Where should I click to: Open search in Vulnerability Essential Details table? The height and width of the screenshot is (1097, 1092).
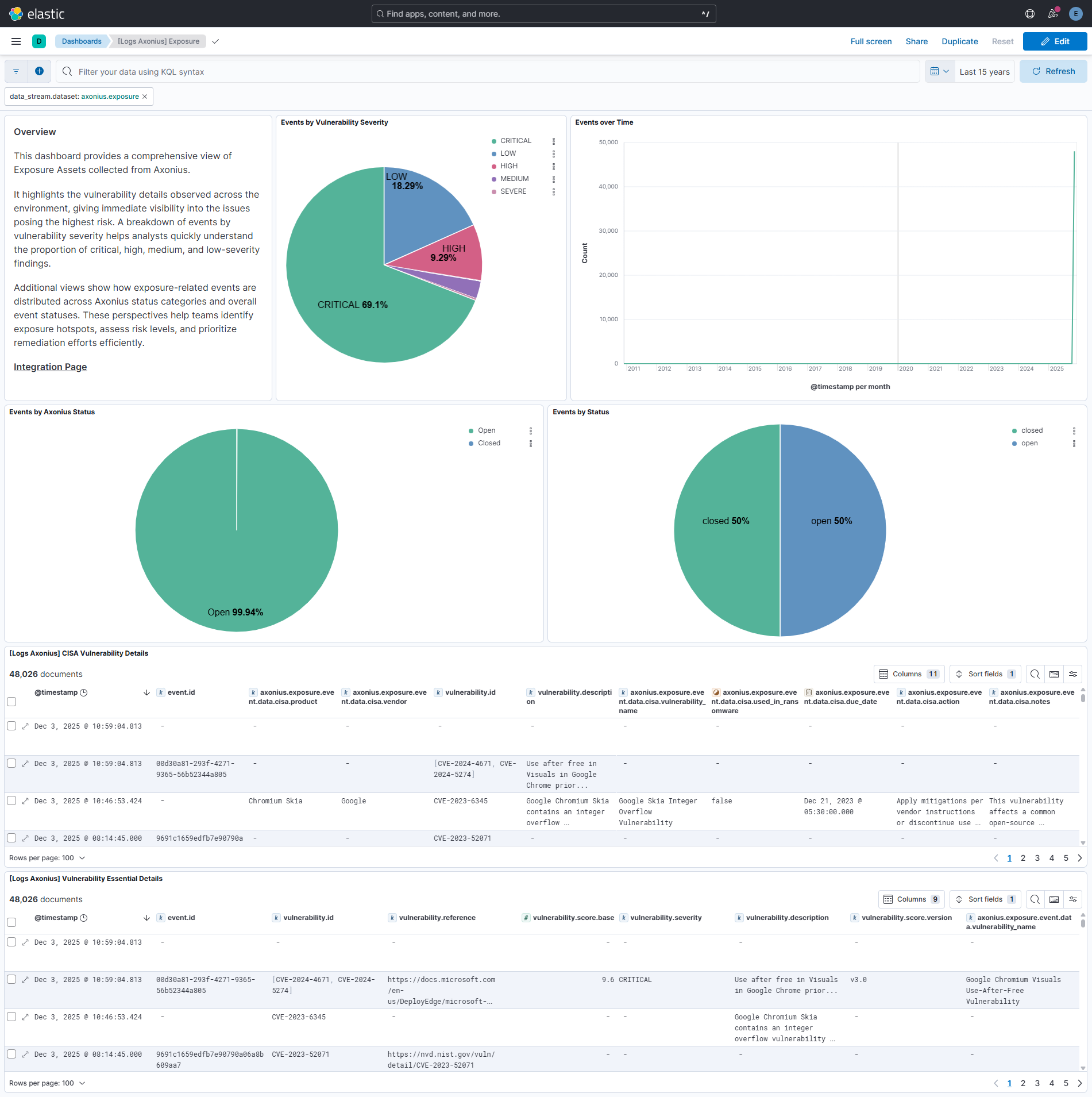click(x=1035, y=899)
